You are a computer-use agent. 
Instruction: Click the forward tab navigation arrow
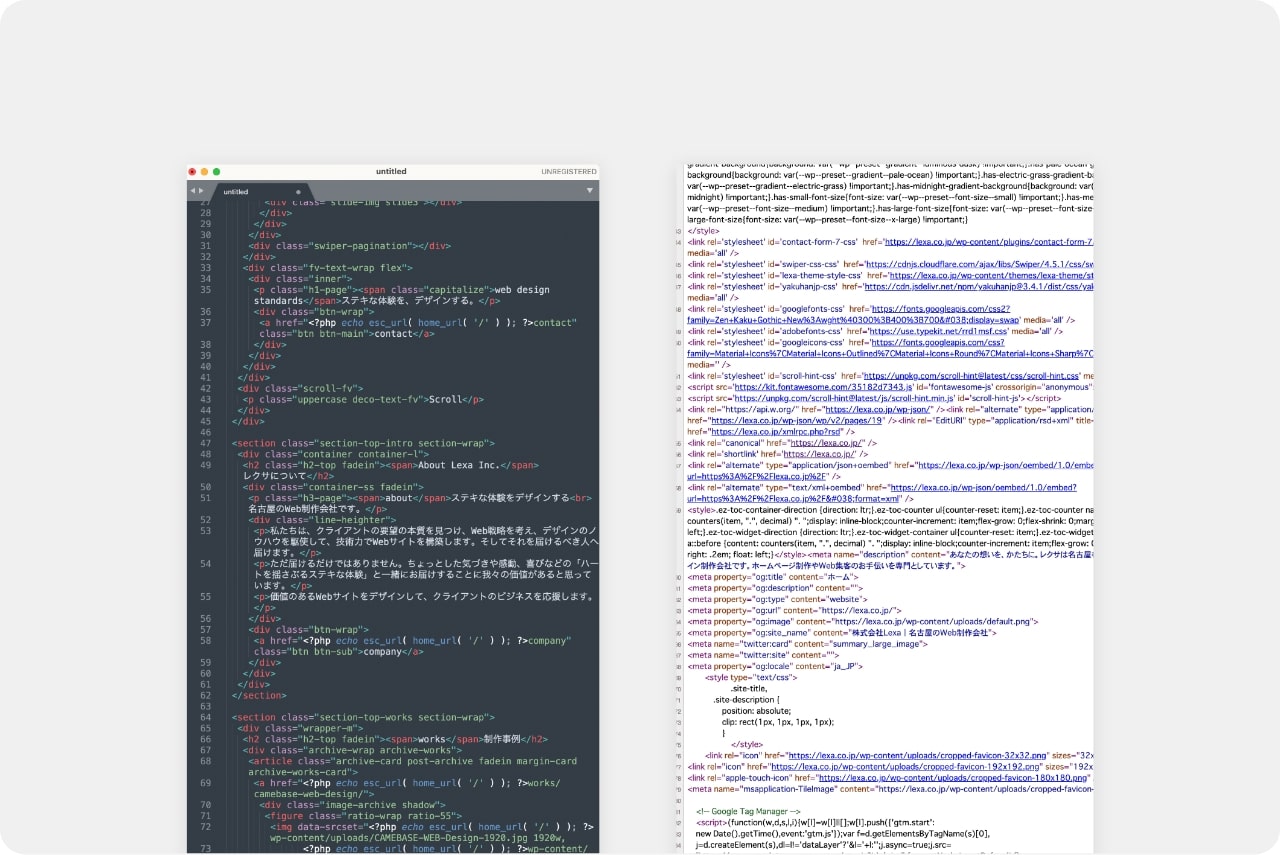pyautogui.click(x=201, y=190)
